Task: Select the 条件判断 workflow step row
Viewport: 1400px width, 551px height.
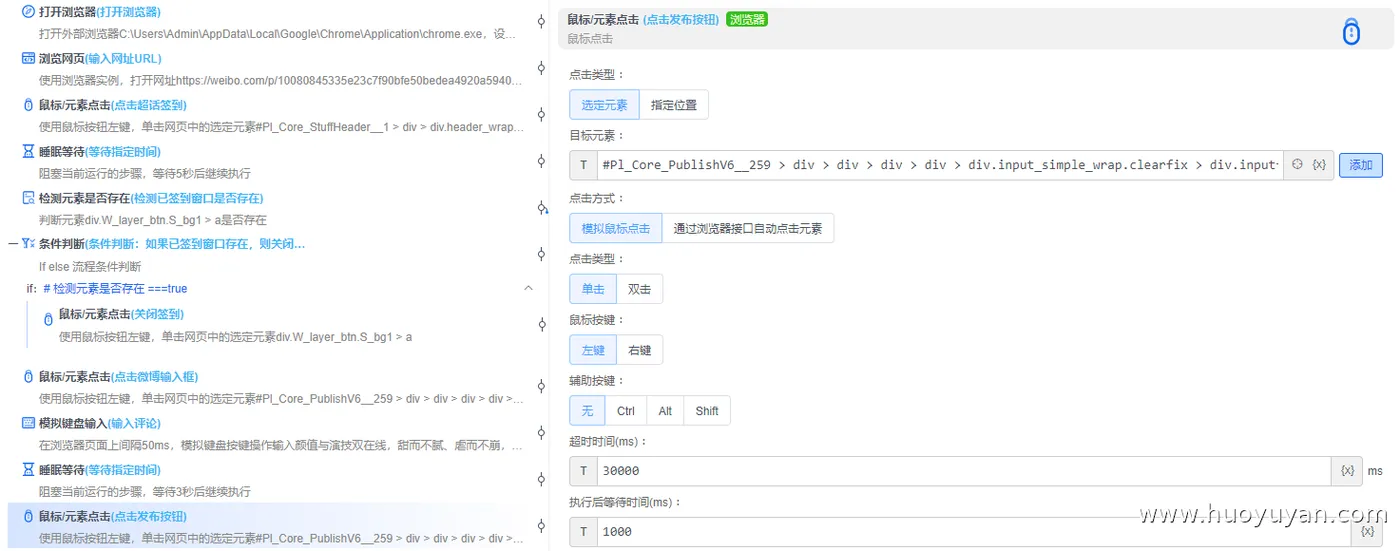Action: click(270, 255)
